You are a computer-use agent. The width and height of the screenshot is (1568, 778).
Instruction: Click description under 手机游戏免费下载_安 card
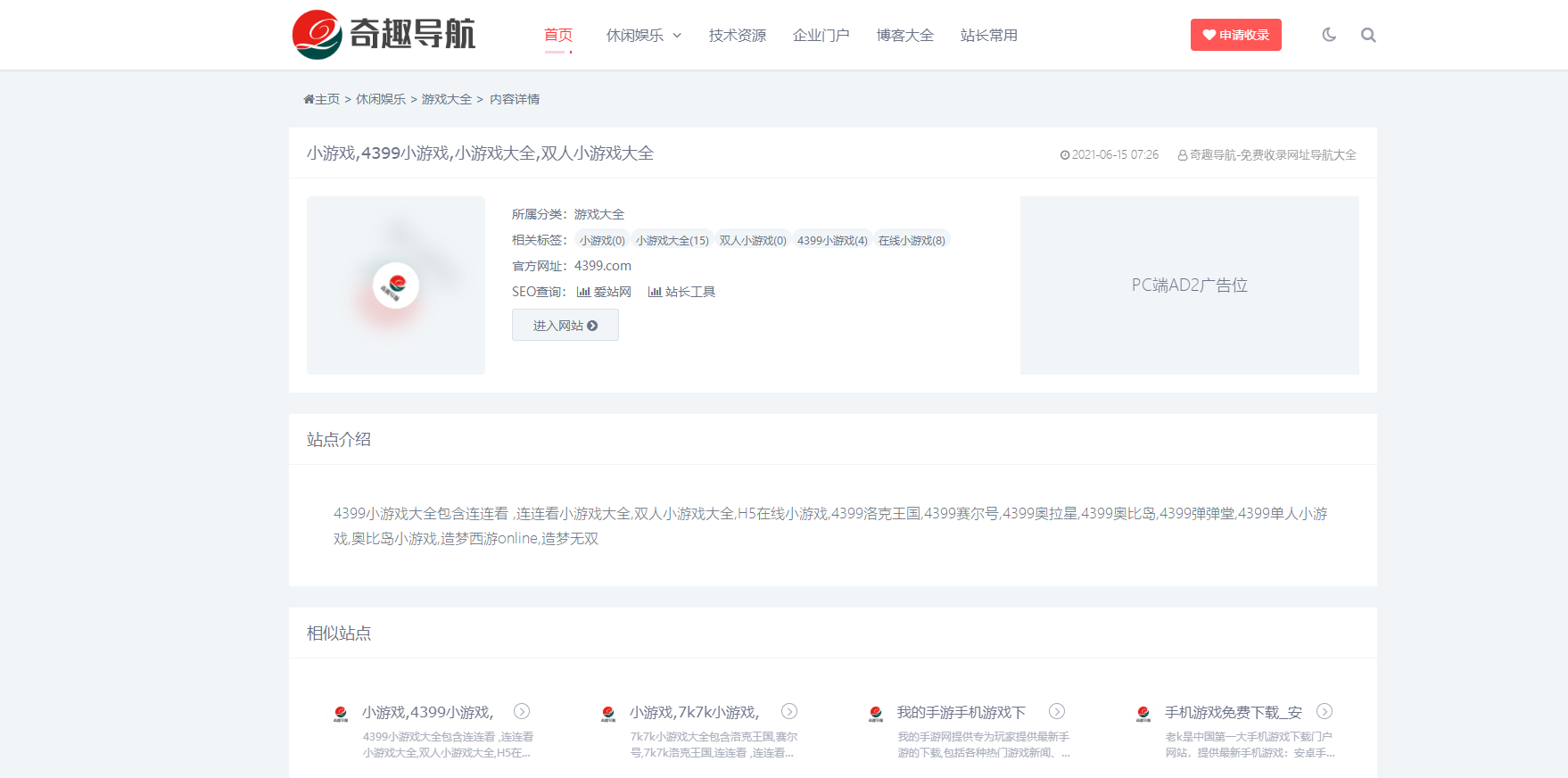1250,745
